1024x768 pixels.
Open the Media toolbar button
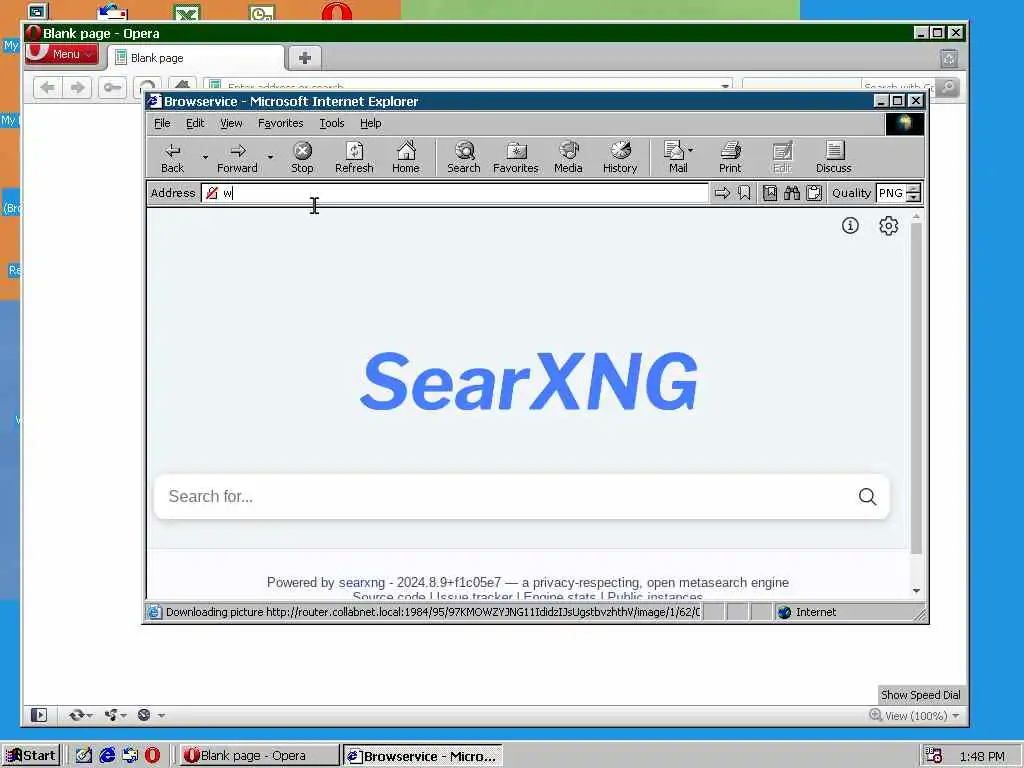point(568,157)
